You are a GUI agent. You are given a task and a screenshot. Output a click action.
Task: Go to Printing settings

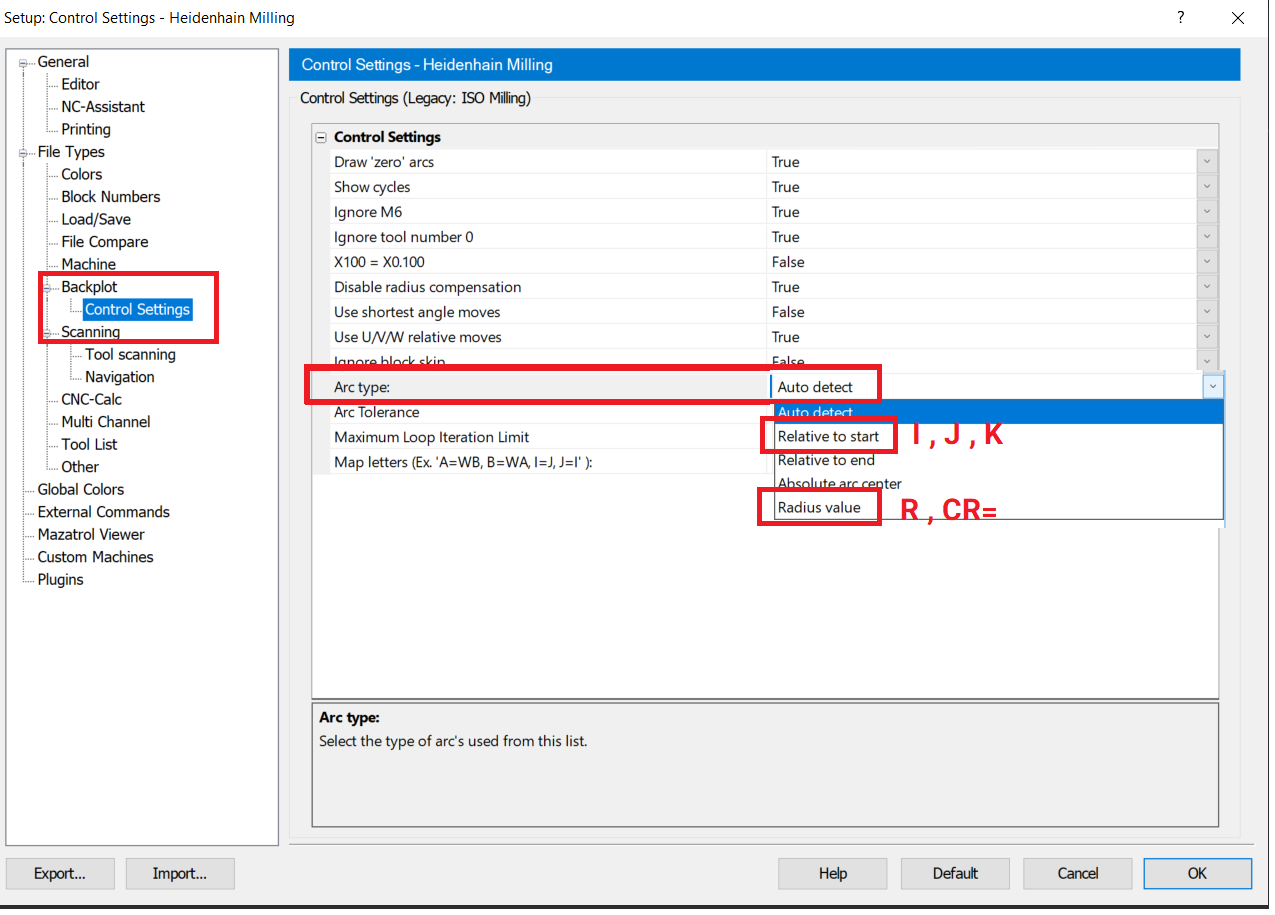(x=86, y=130)
